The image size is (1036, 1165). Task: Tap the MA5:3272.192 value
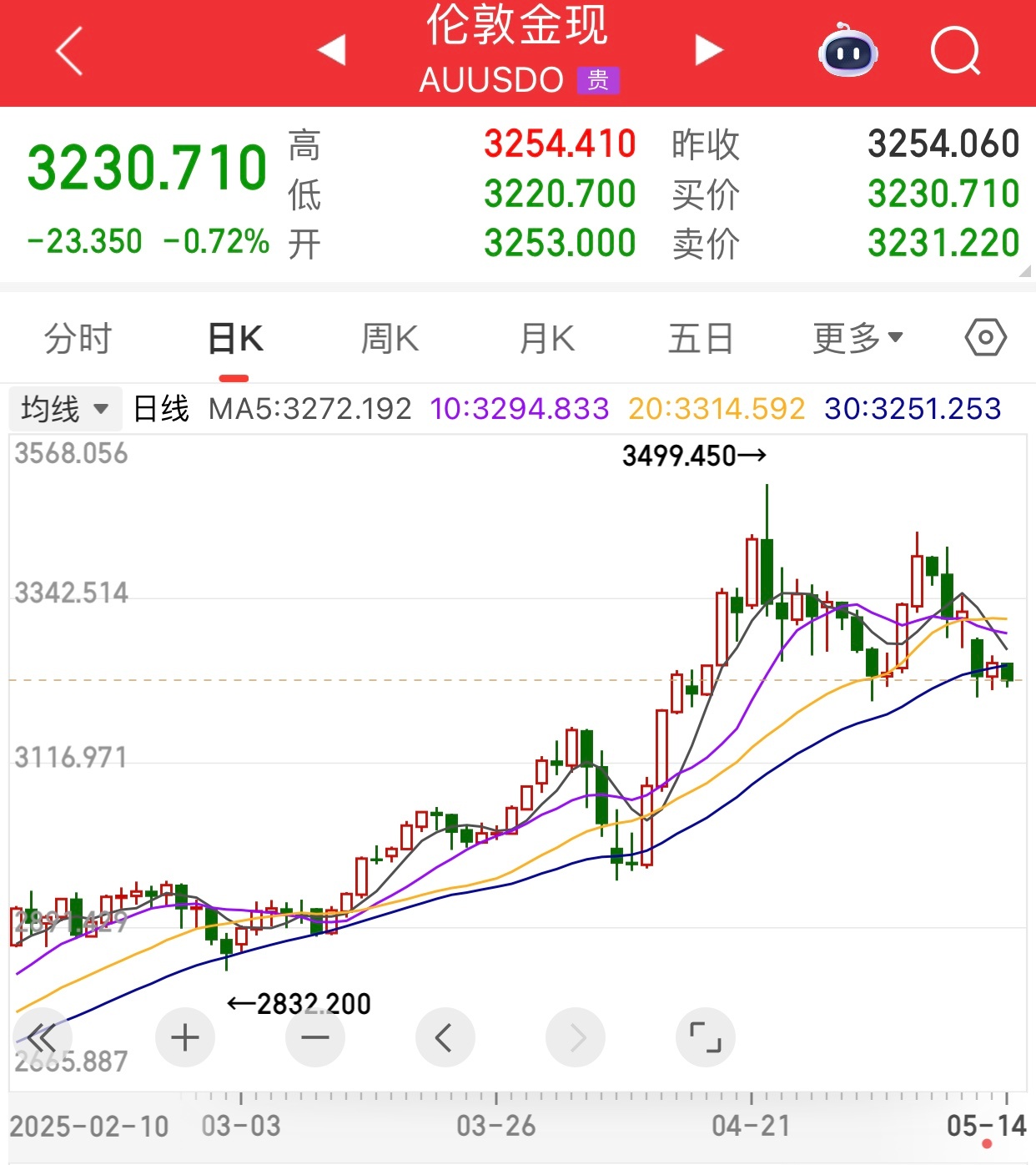(x=309, y=409)
